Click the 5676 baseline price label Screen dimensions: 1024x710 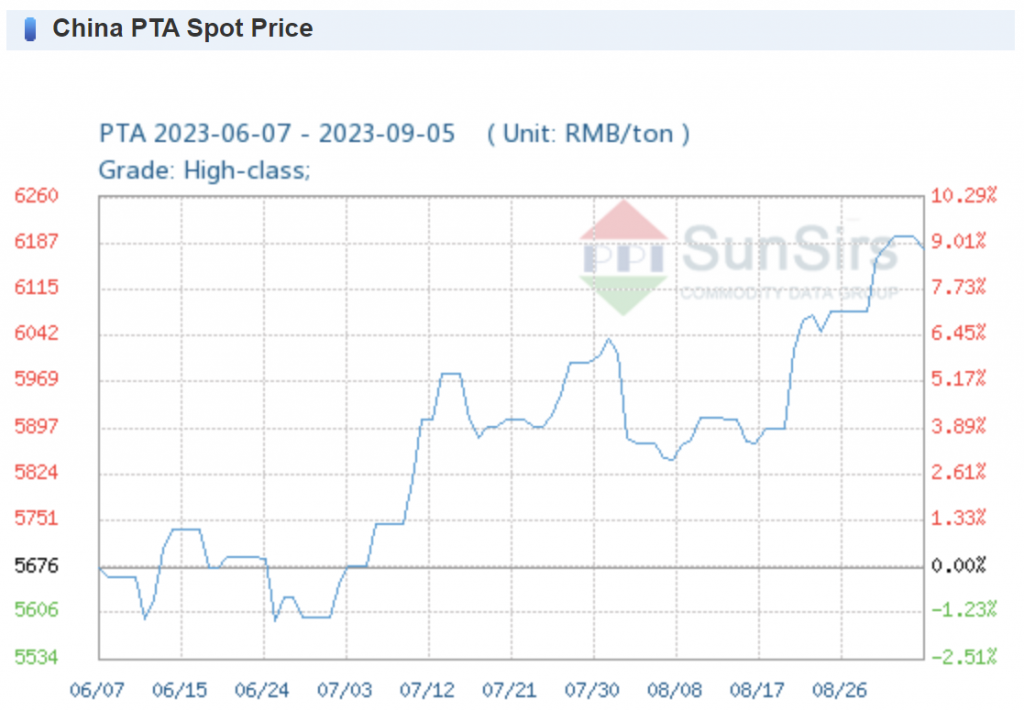[36, 566]
